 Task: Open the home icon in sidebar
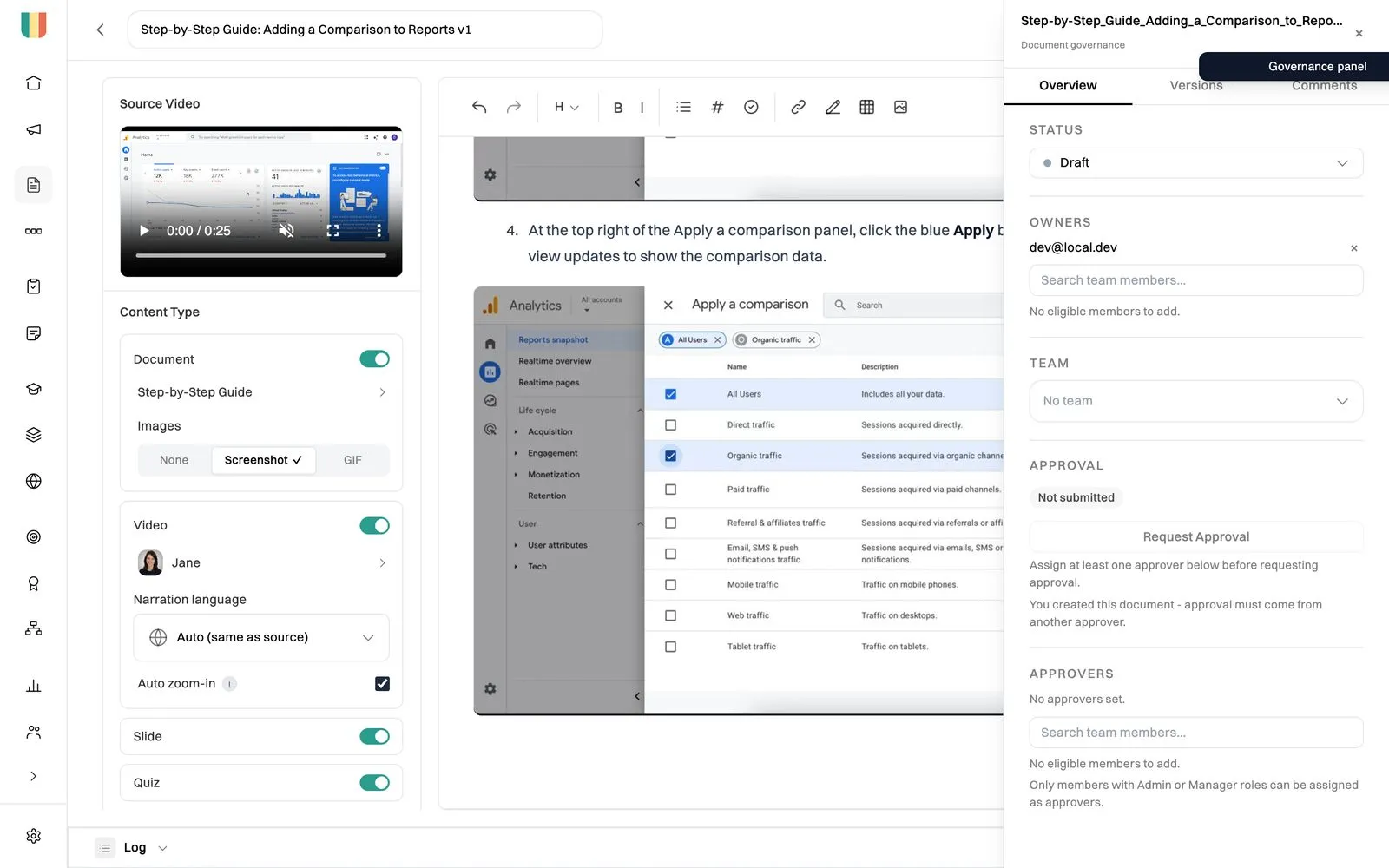click(33, 82)
